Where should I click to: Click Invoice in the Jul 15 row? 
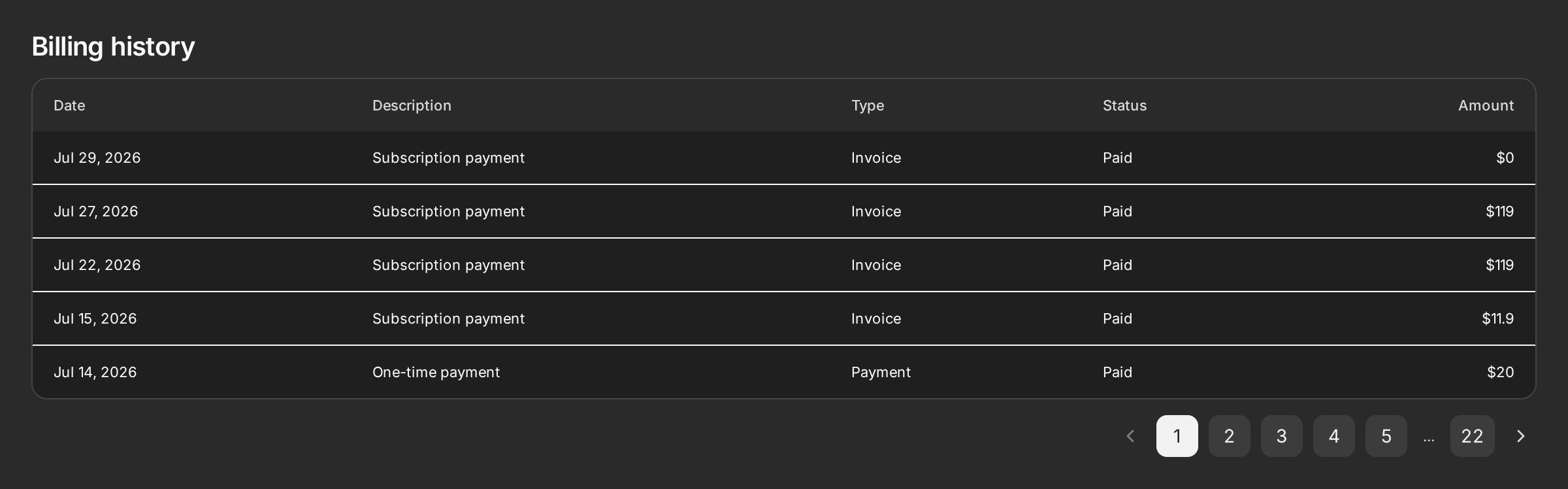876,319
